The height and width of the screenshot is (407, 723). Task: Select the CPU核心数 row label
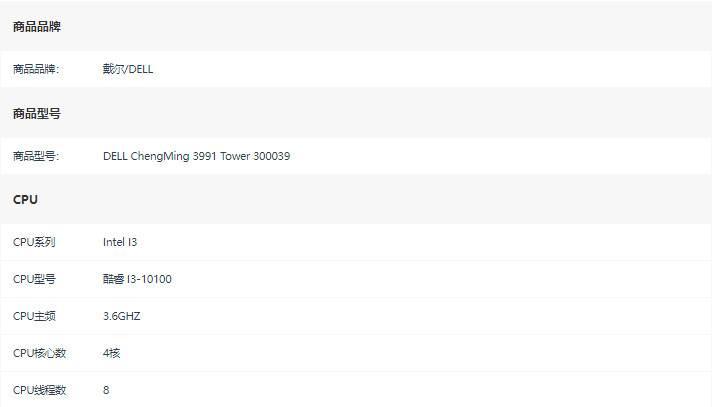coord(40,353)
